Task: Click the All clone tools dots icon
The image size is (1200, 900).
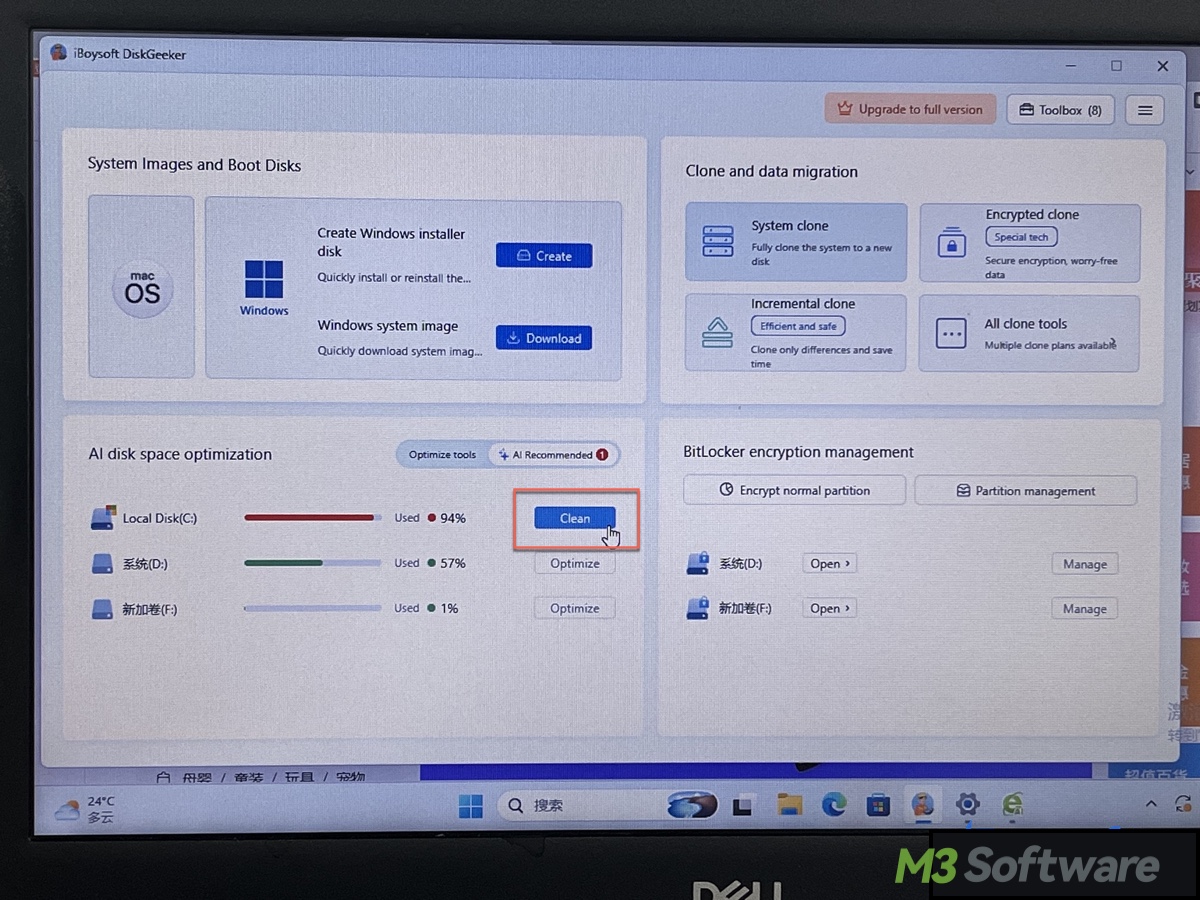Action: [x=951, y=333]
